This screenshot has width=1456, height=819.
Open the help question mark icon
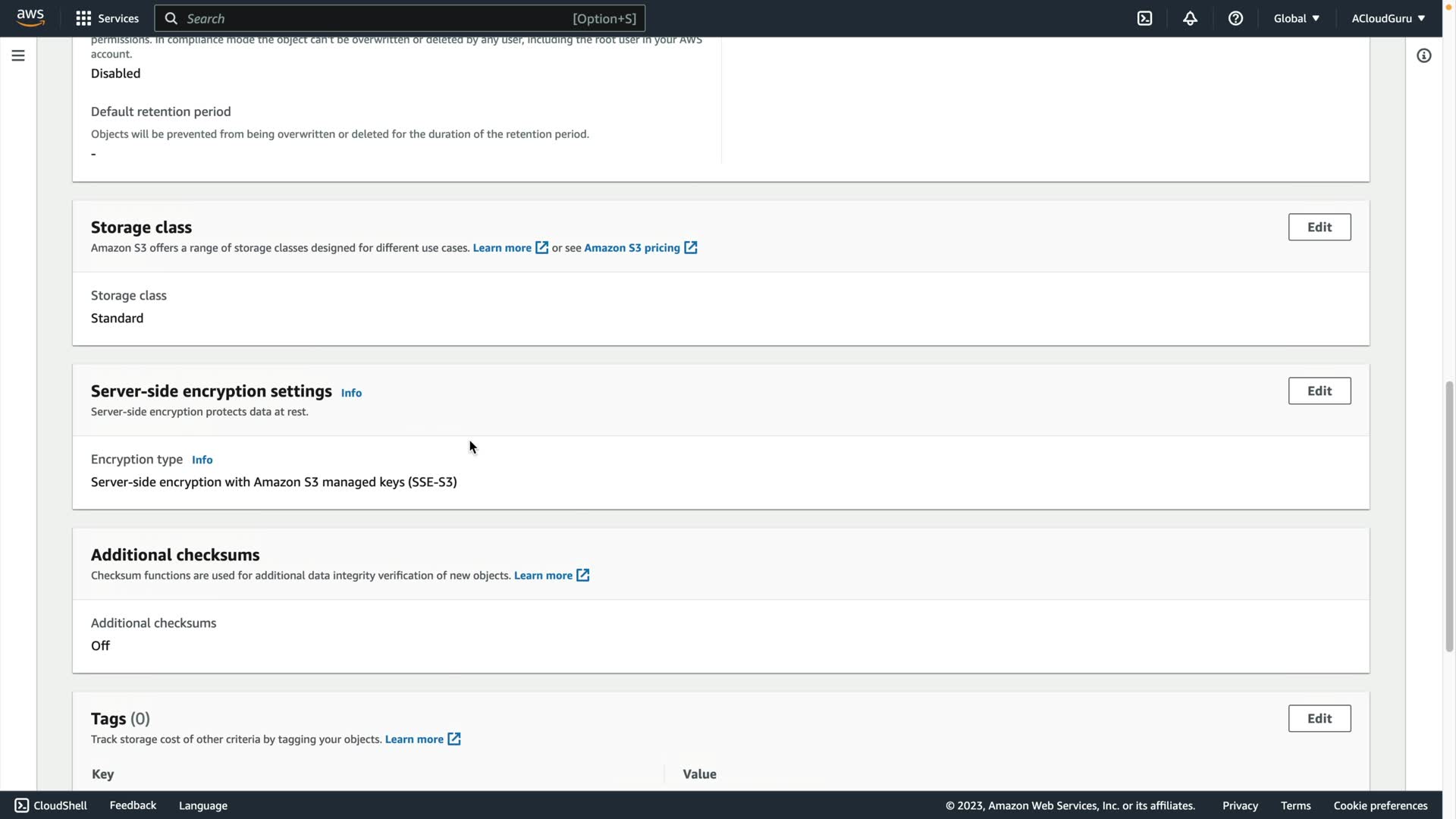pos(1235,18)
